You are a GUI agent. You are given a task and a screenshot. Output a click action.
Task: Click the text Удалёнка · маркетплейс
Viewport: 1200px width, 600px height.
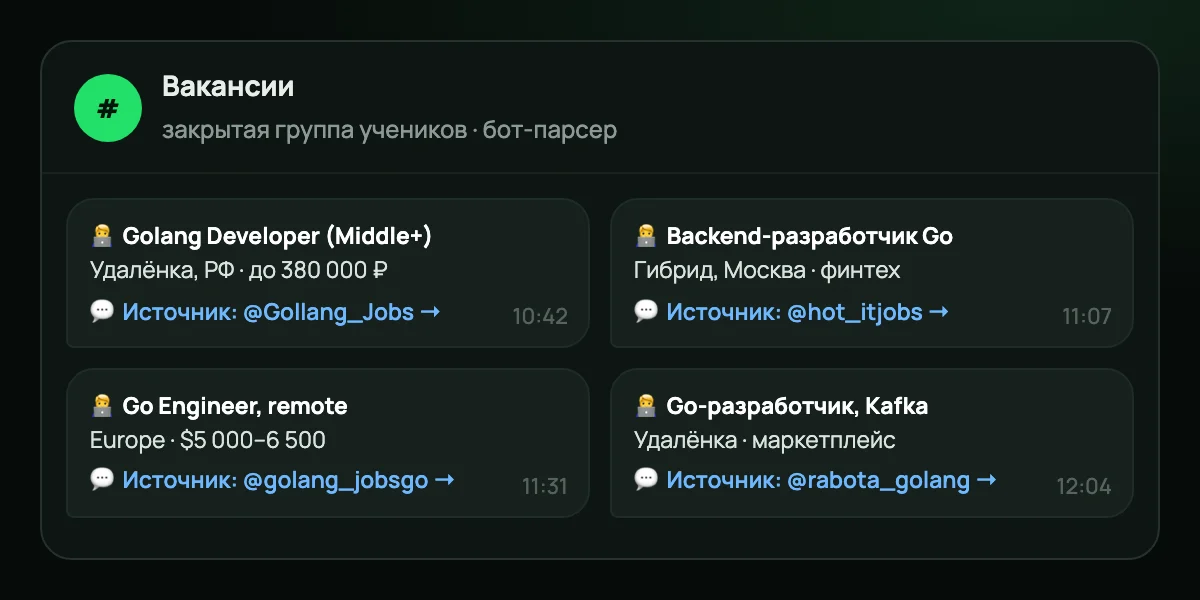click(765, 440)
